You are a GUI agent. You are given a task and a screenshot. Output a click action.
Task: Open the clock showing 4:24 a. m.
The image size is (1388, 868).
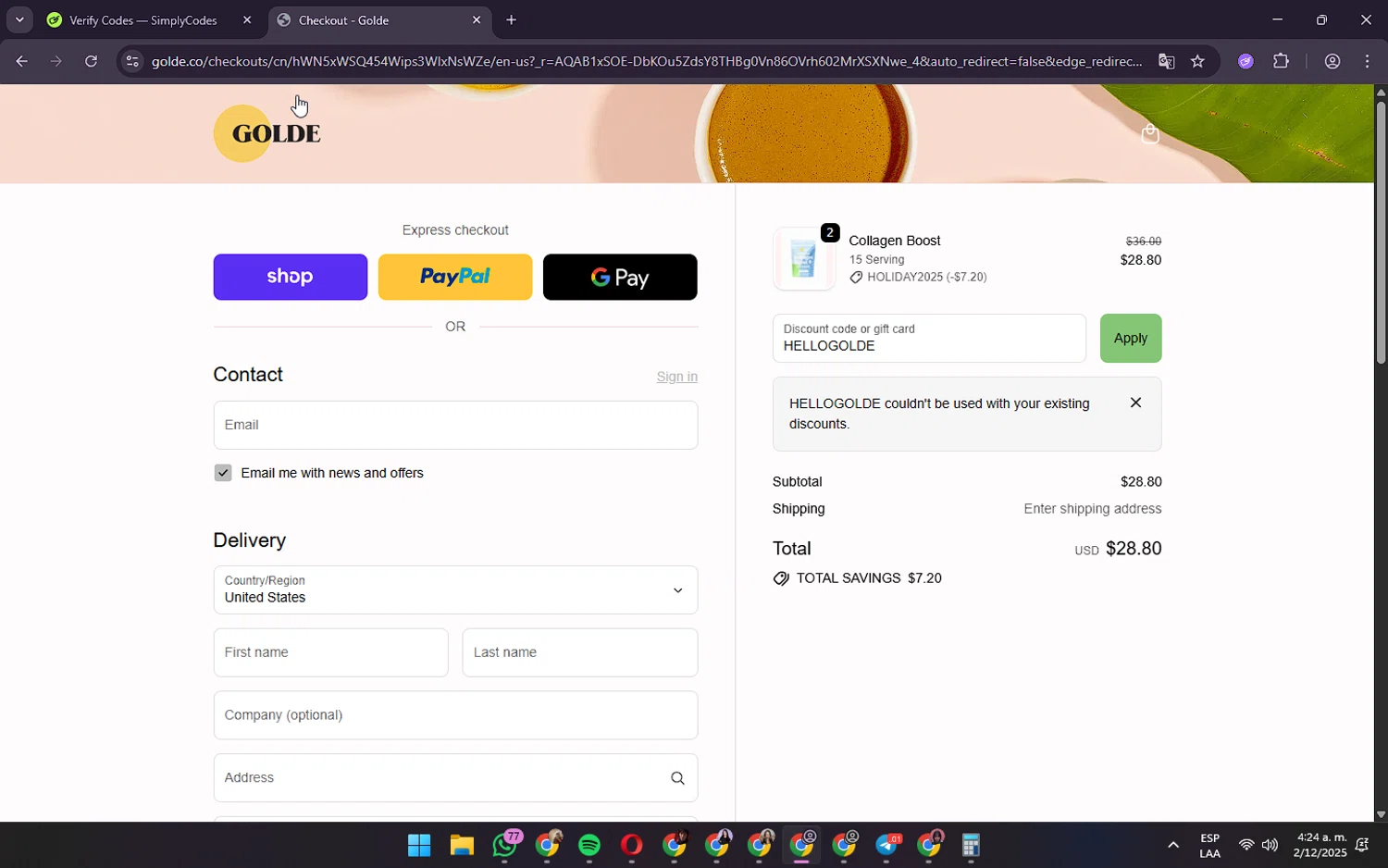[1320, 845]
